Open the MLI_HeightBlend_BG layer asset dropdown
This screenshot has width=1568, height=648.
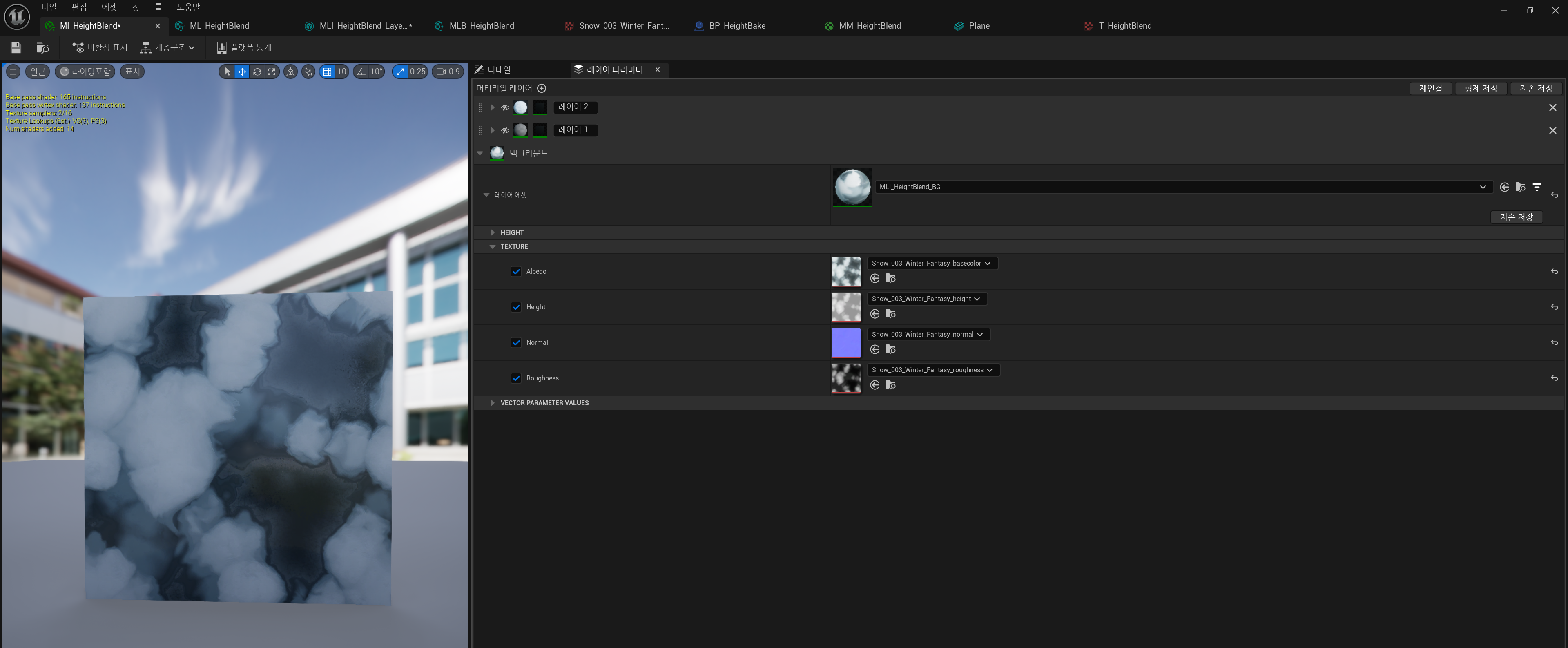[1483, 187]
